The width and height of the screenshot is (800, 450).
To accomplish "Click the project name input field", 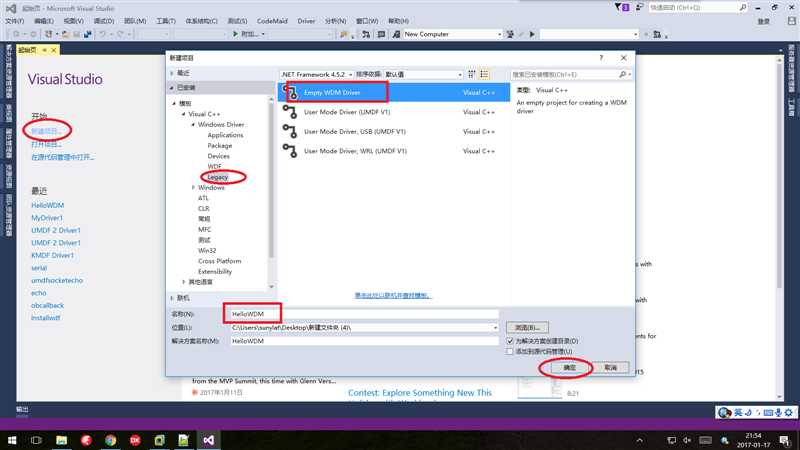I will pyautogui.click(x=363, y=314).
